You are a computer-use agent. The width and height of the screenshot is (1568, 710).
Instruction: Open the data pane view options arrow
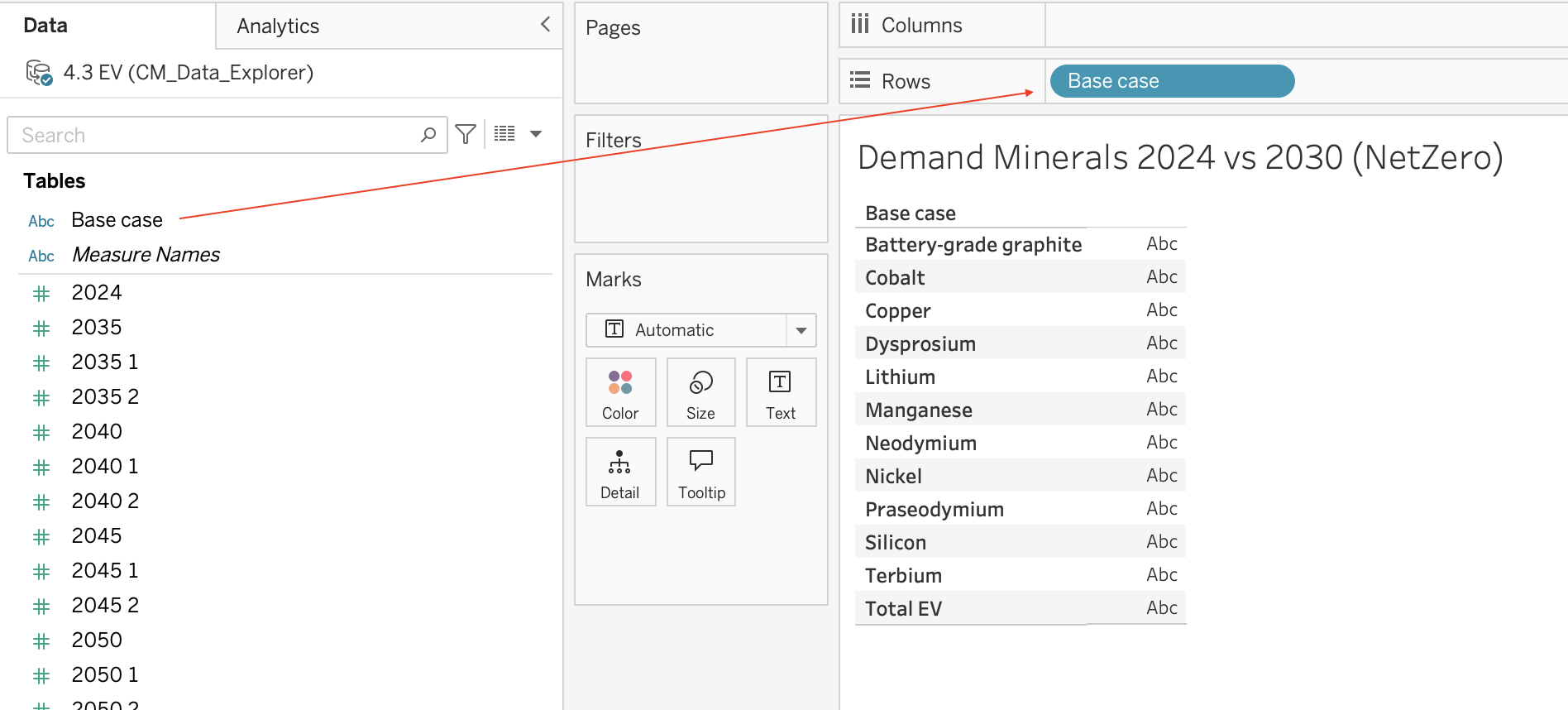536,134
